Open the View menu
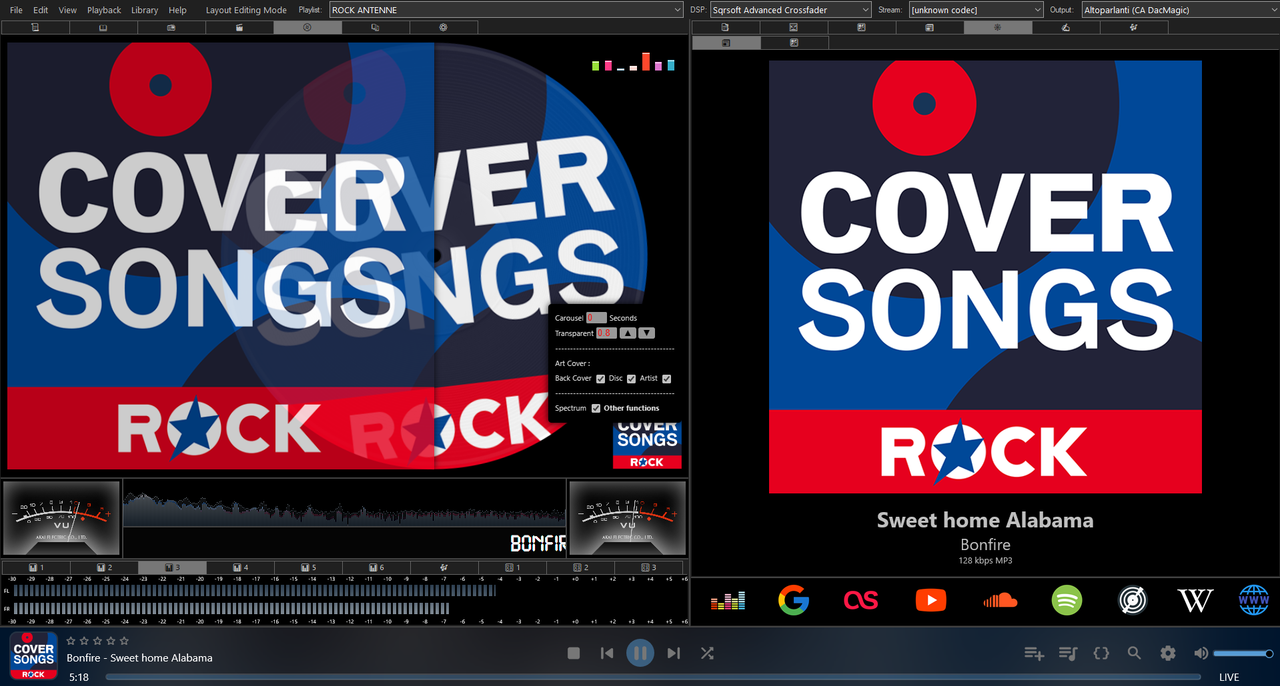1280x686 pixels. [x=68, y=10]
